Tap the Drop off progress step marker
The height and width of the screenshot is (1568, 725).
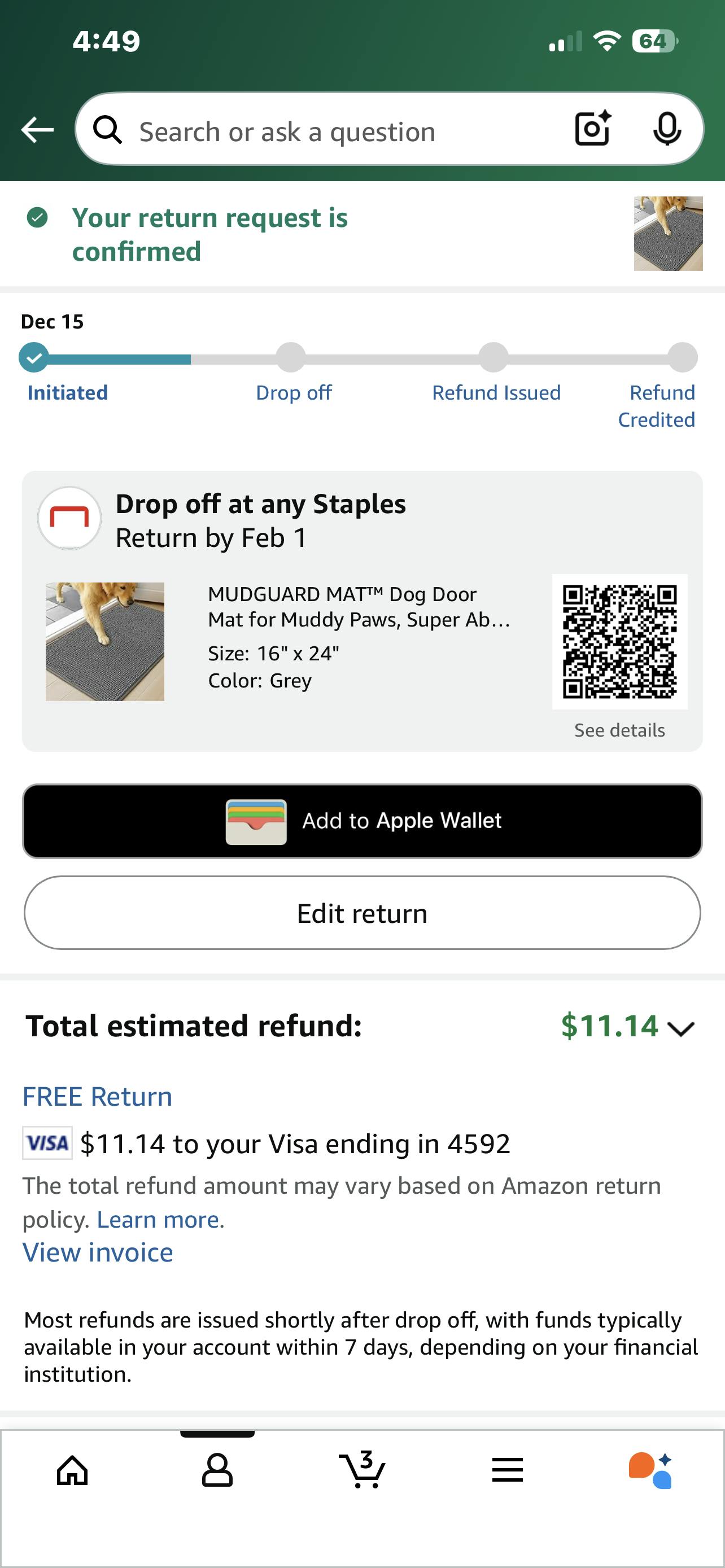pyautogui.click(x=291, y=357)
